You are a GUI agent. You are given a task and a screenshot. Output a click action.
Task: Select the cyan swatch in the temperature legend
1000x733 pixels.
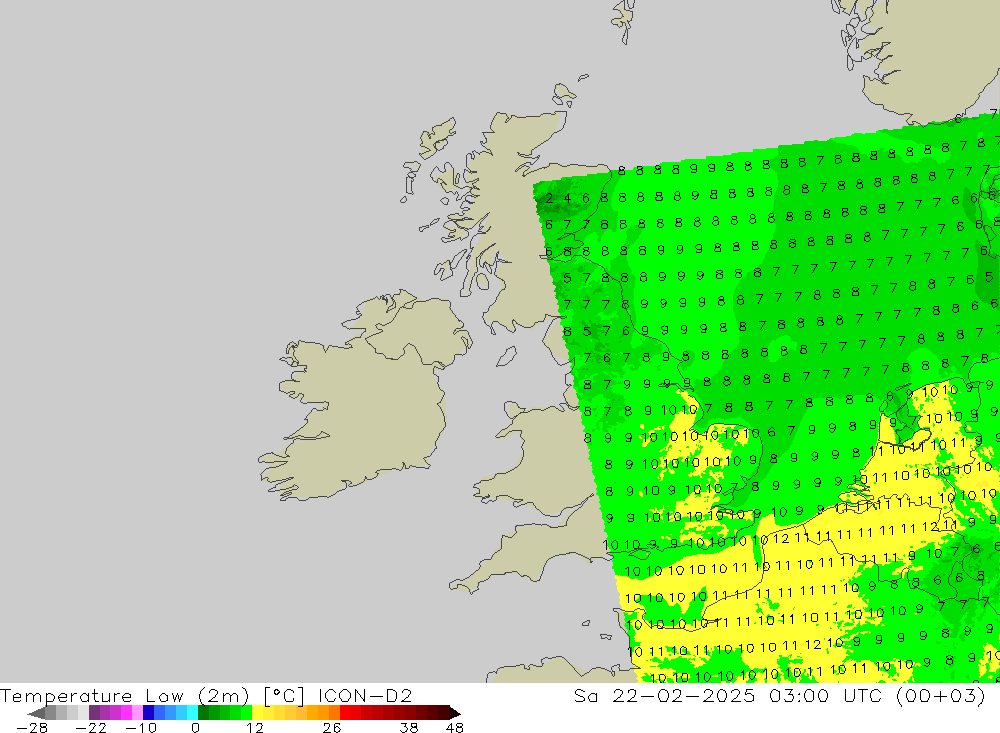[x=193, y=713]
